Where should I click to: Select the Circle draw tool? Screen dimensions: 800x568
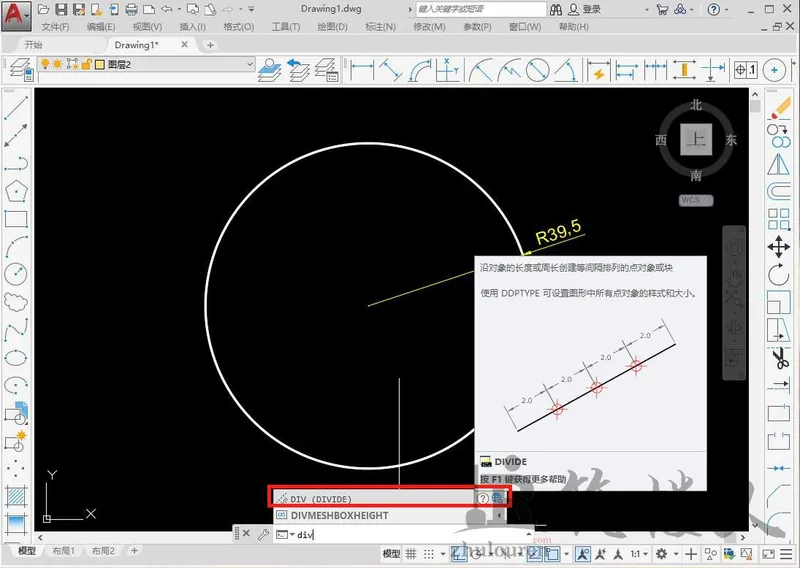[x=16, y=274]
